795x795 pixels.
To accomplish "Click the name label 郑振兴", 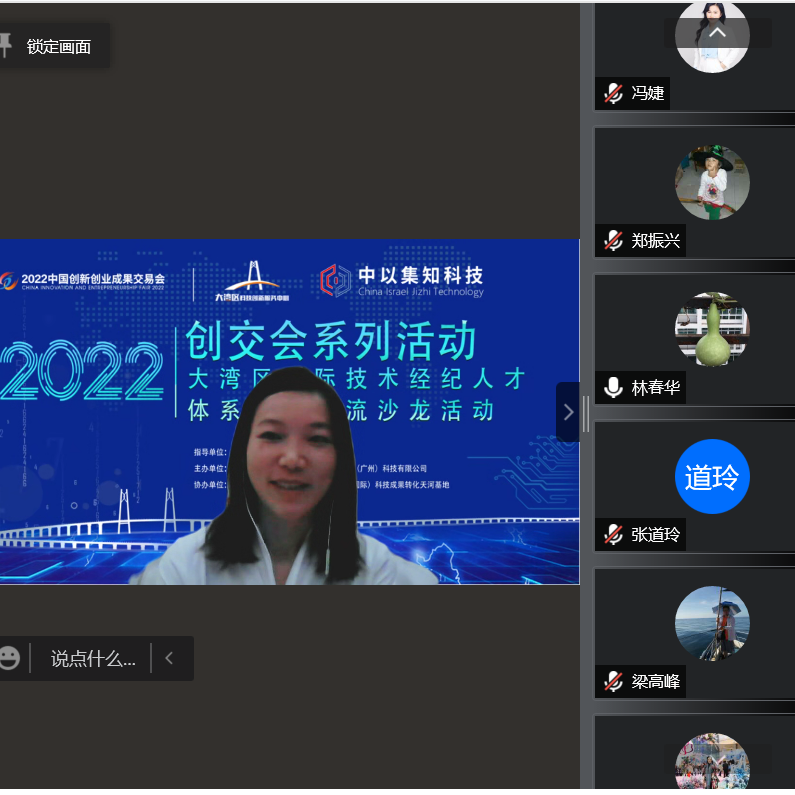I will coord(655,240).
